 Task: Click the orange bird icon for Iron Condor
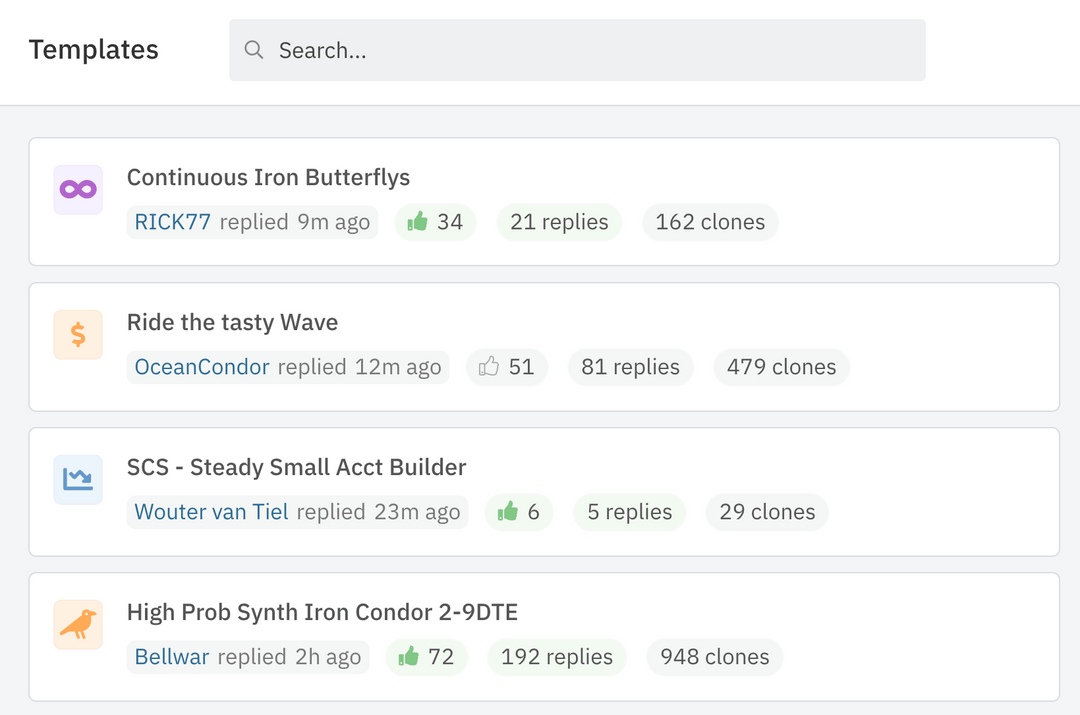[x=78, y=625]
